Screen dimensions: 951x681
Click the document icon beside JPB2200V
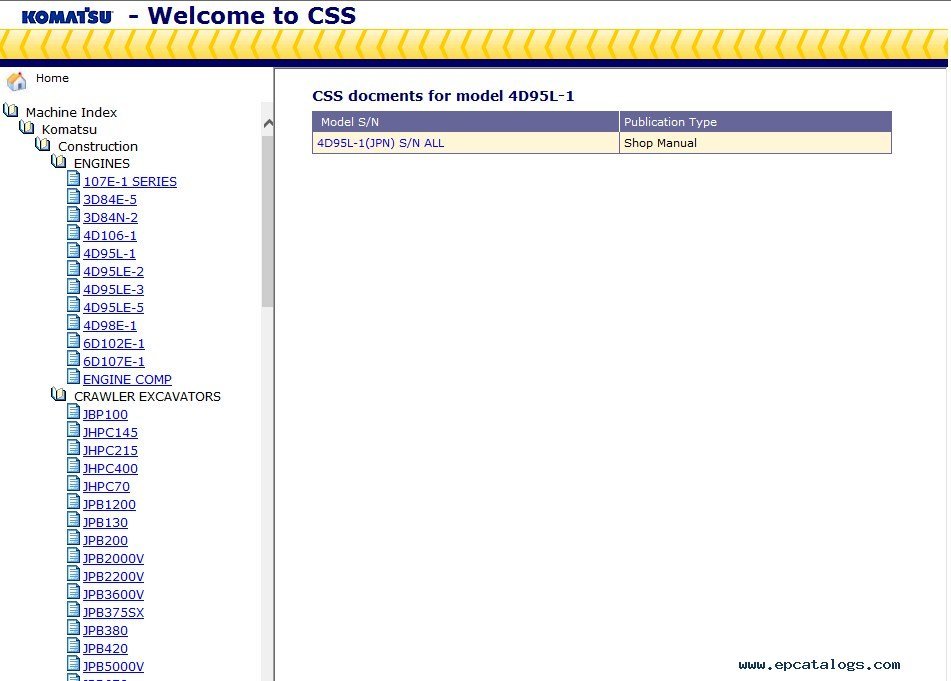(73, 574)
